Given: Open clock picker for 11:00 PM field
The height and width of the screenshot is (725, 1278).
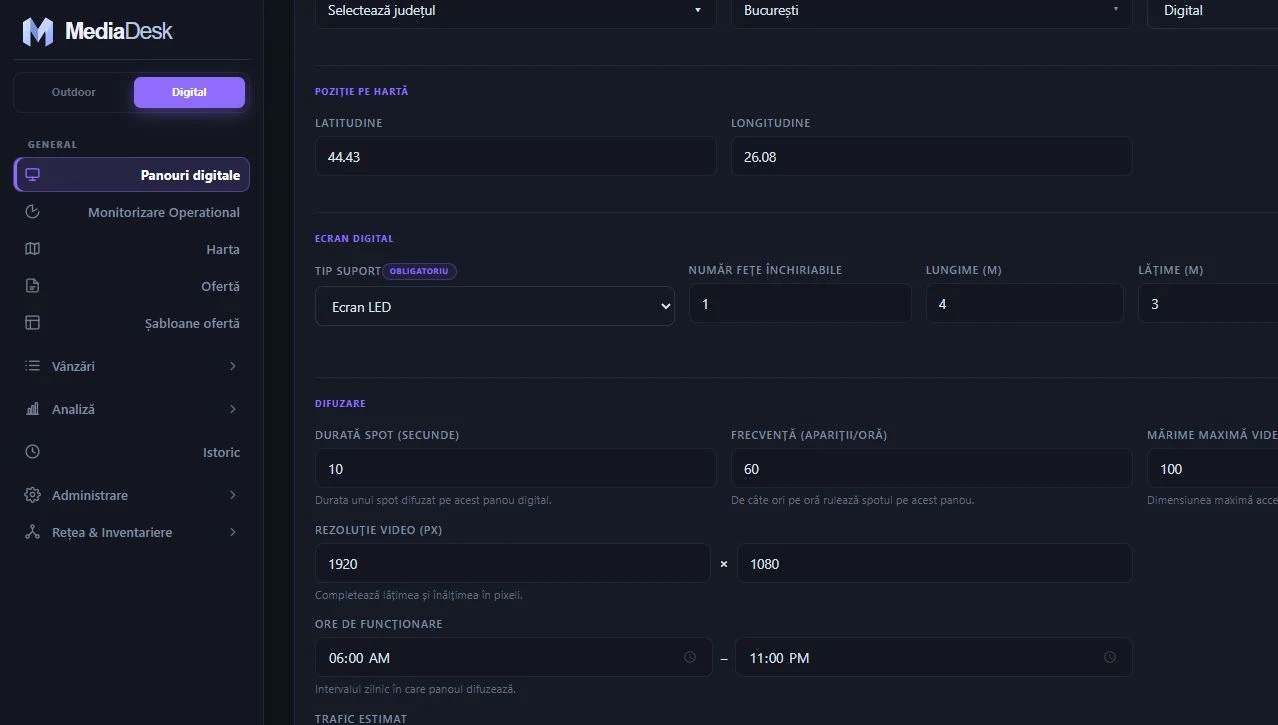Looking at the screenshot, I should [1110, 657].
